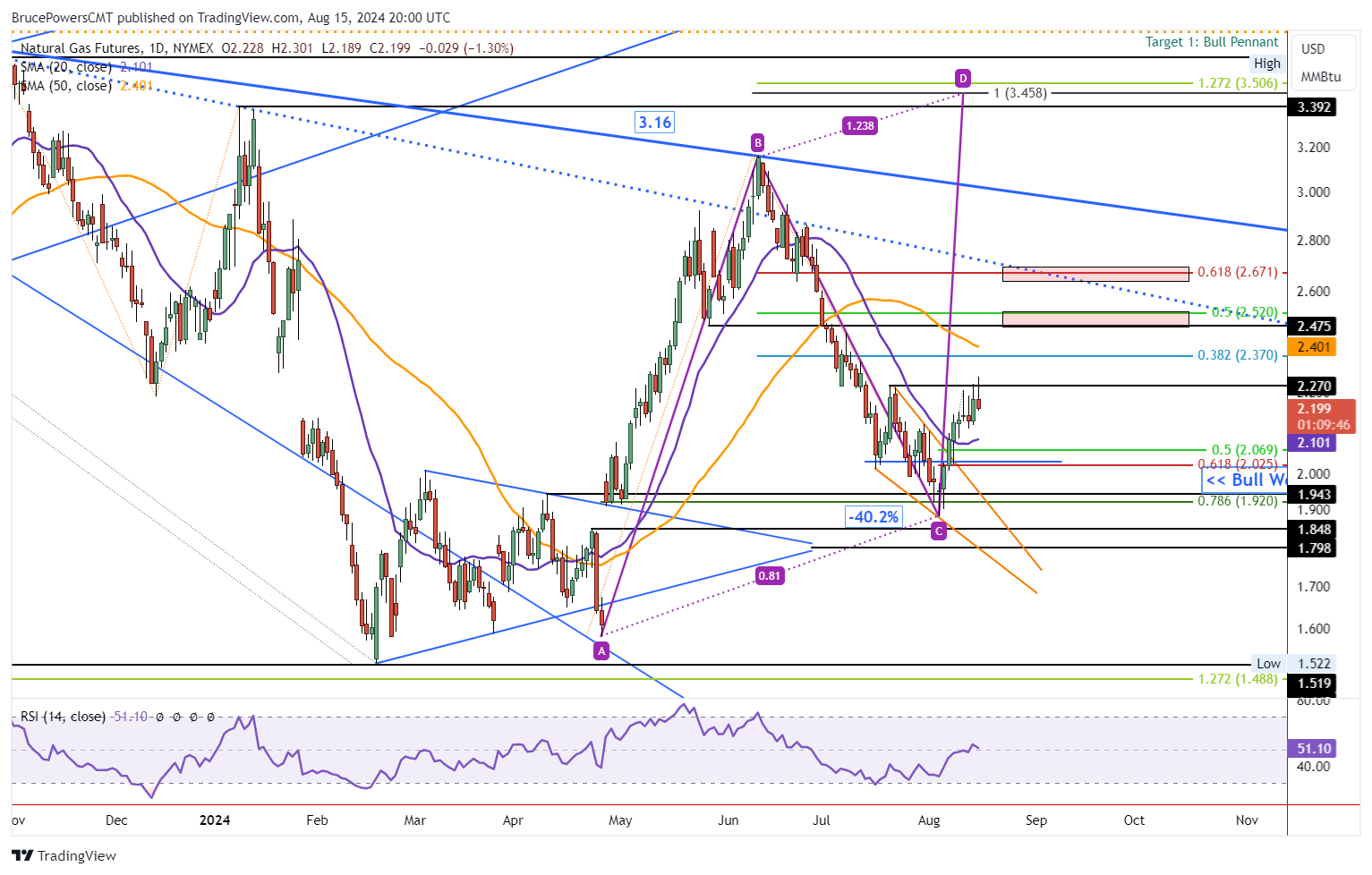Click the purple 51.10 RSI axis tag
Screen dimensions: 1372x875
coord(1312,749)
